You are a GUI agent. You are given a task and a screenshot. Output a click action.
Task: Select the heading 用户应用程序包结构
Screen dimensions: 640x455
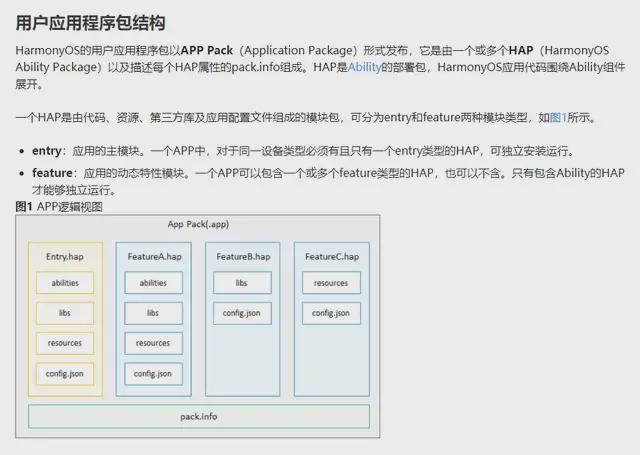[90, 23]
